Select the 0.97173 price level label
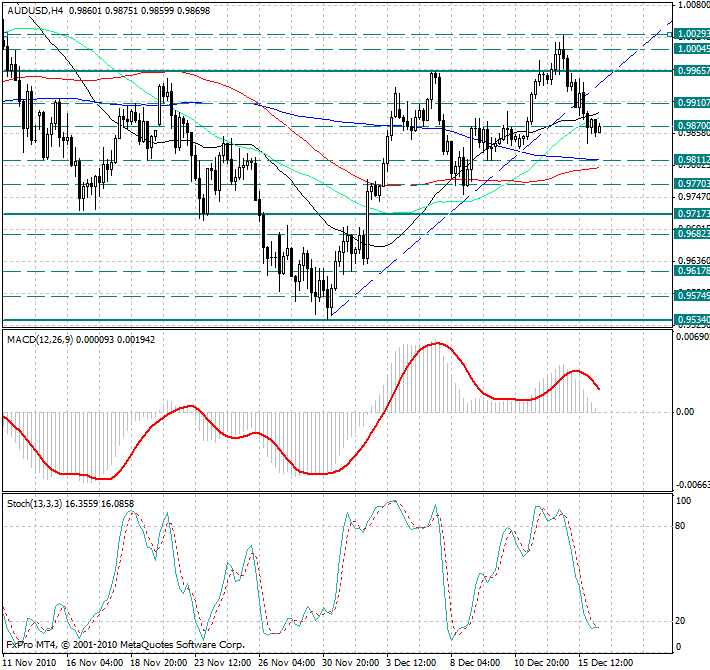The image size is (710, 670). (x=692, y=213)
